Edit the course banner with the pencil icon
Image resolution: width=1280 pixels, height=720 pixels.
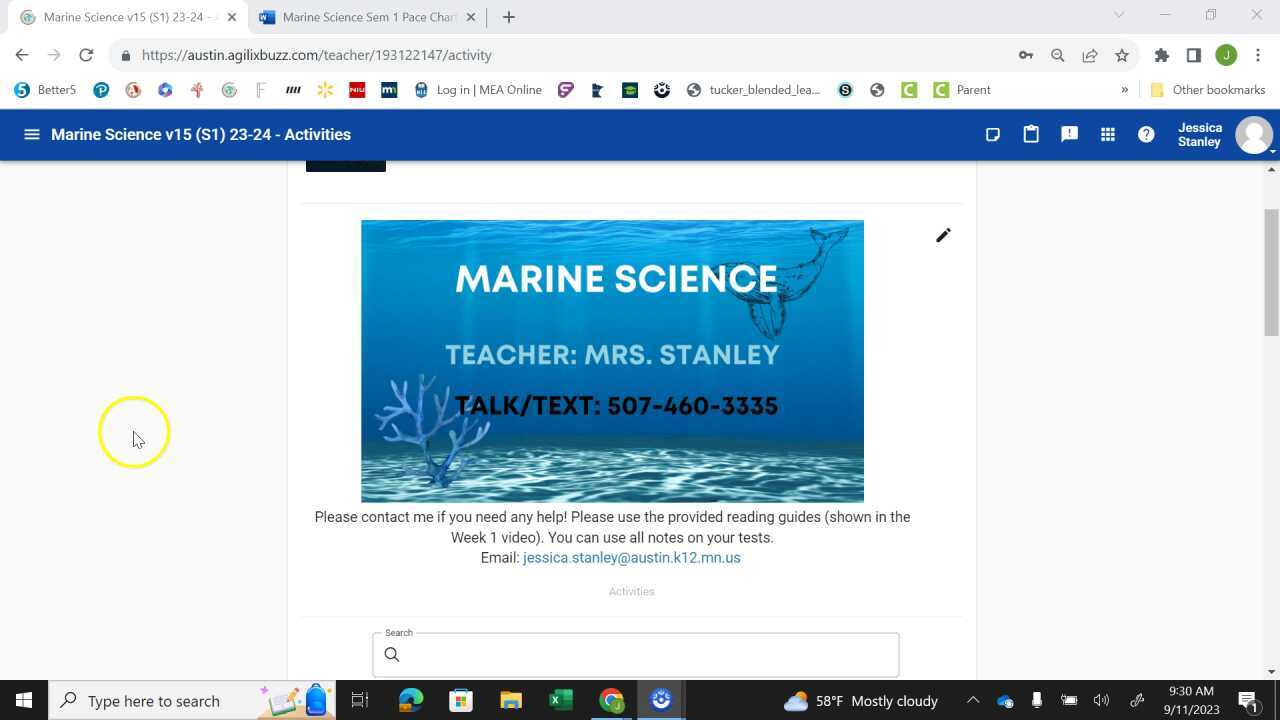[943, 235]
